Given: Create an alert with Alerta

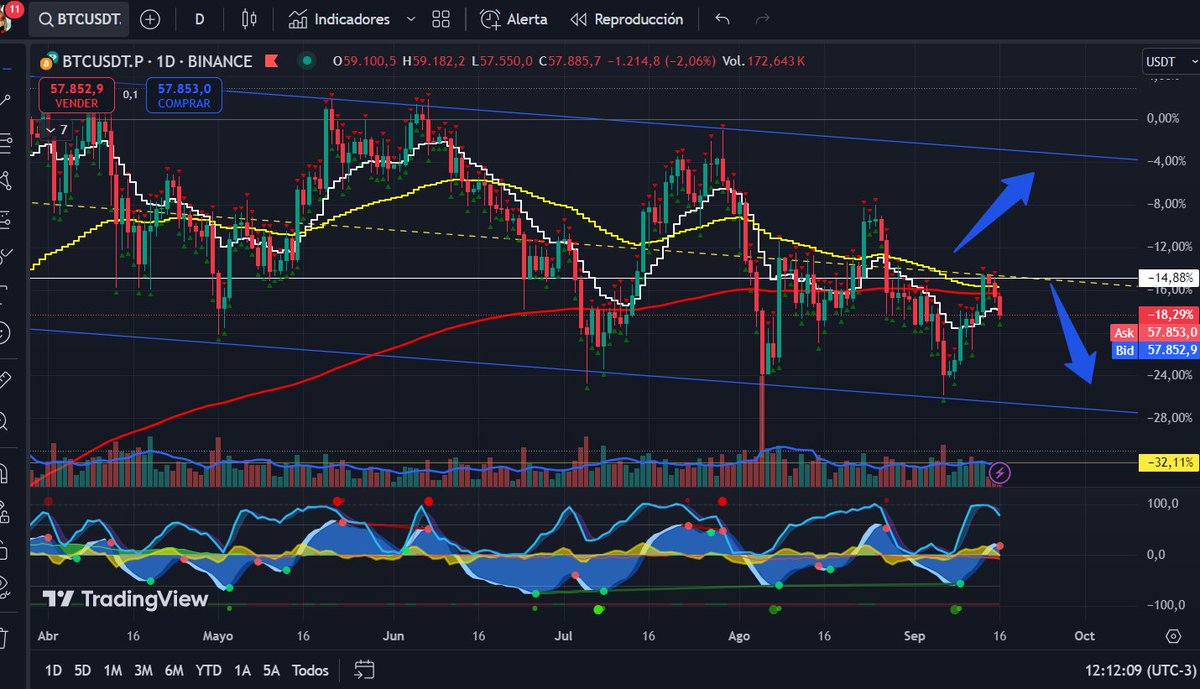Looking at the screenshot, I should [513, 19].
